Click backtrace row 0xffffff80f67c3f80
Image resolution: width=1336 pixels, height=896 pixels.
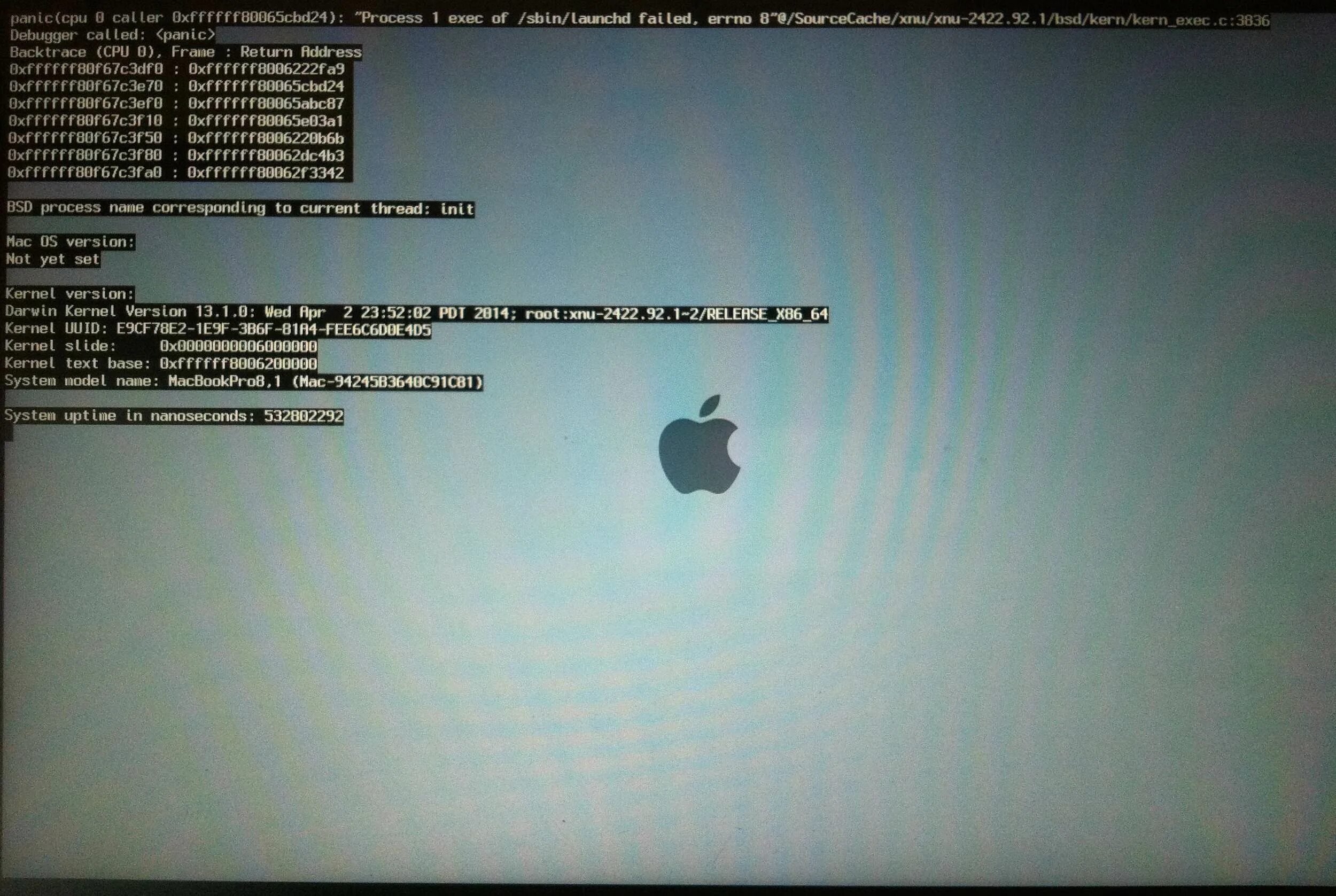176,155
